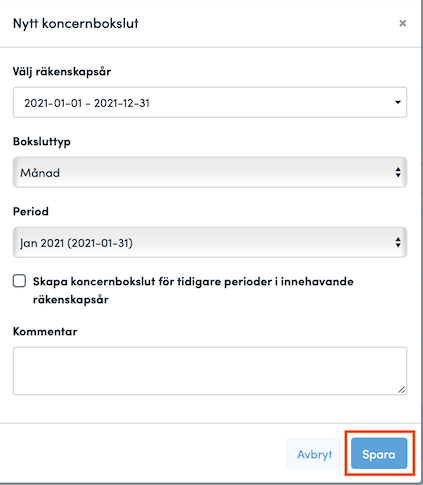
Task: Click the resize grip of the Kommentar box
Action: click(x=402, y=390)
